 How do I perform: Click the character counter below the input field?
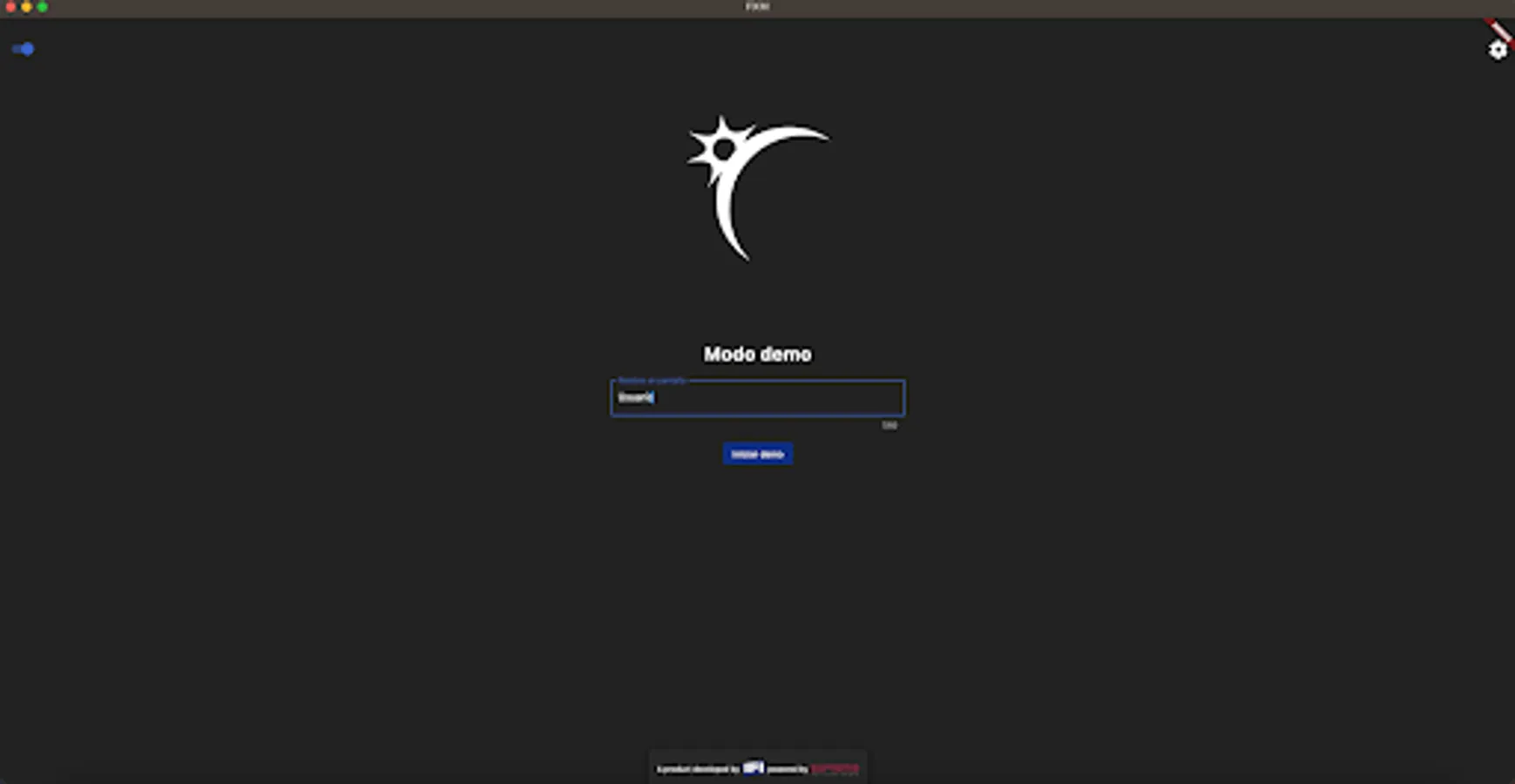pos(890,426)
